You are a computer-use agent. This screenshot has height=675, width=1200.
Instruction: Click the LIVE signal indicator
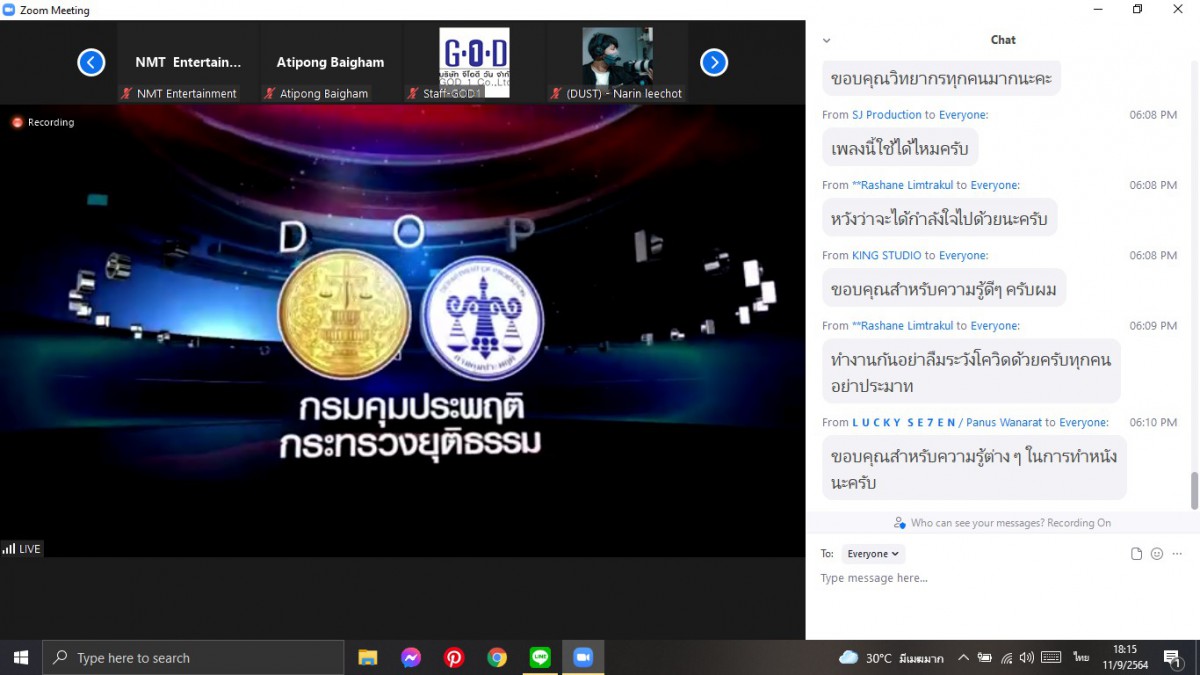tap(21, 549)
